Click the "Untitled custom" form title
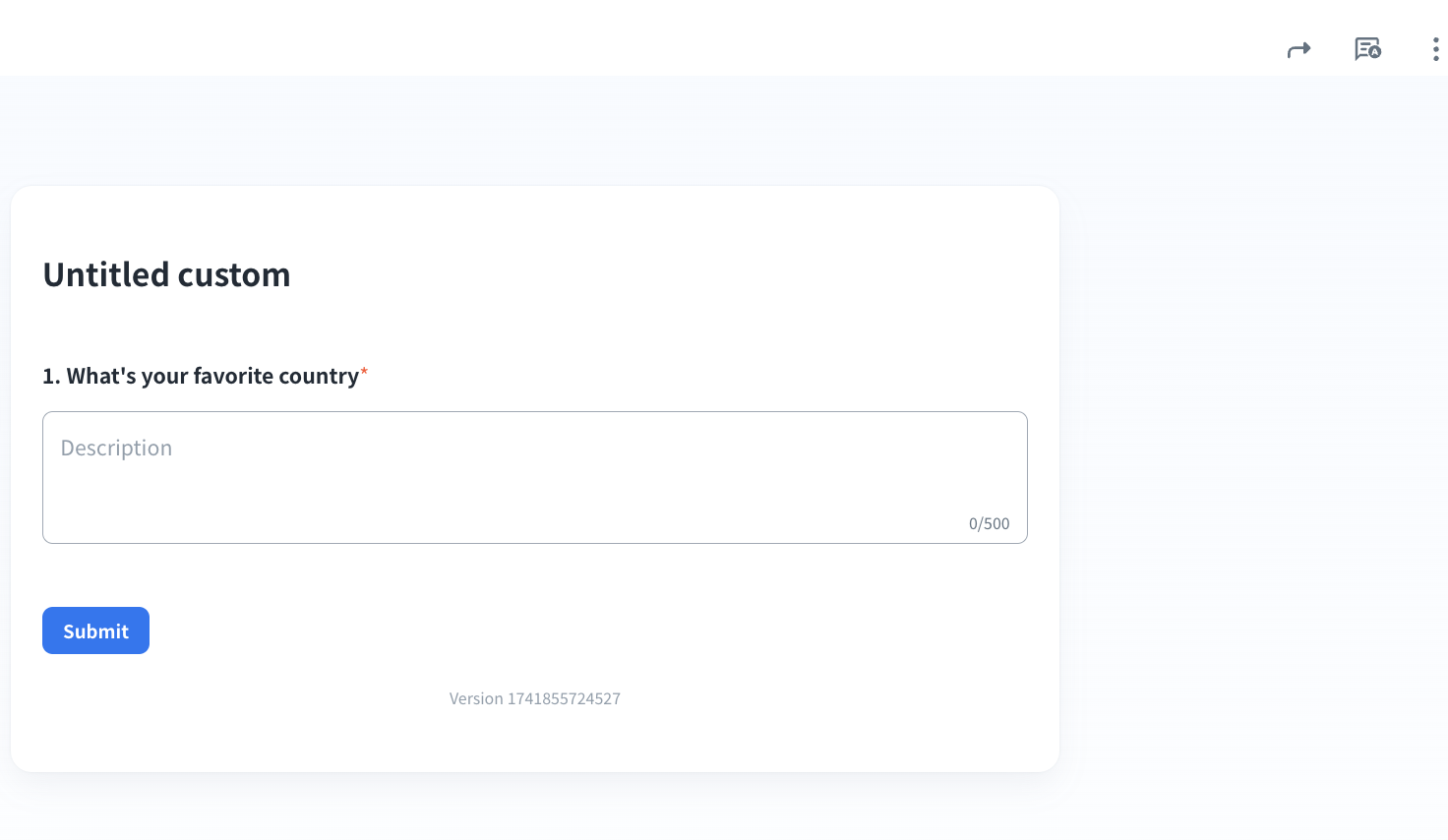This screenshot has height=840, width=1448. click(x=166, y=274)
